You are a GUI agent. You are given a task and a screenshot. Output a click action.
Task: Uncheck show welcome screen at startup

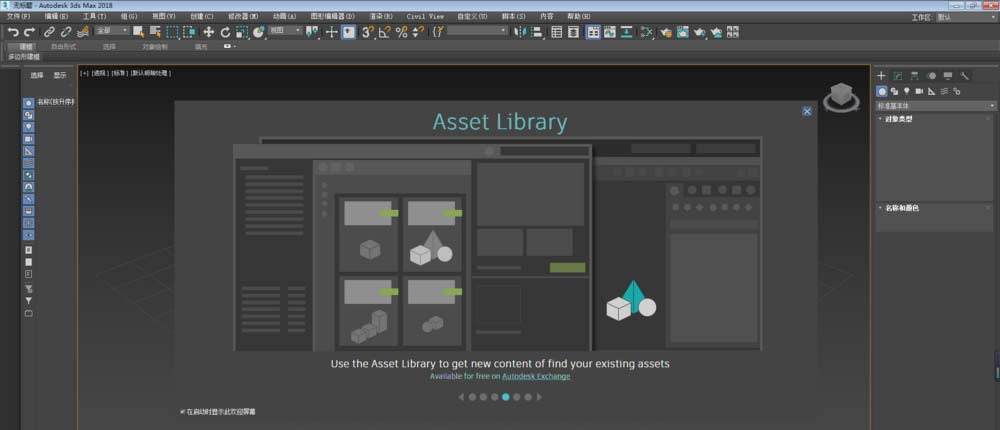[x=182, y=412]
